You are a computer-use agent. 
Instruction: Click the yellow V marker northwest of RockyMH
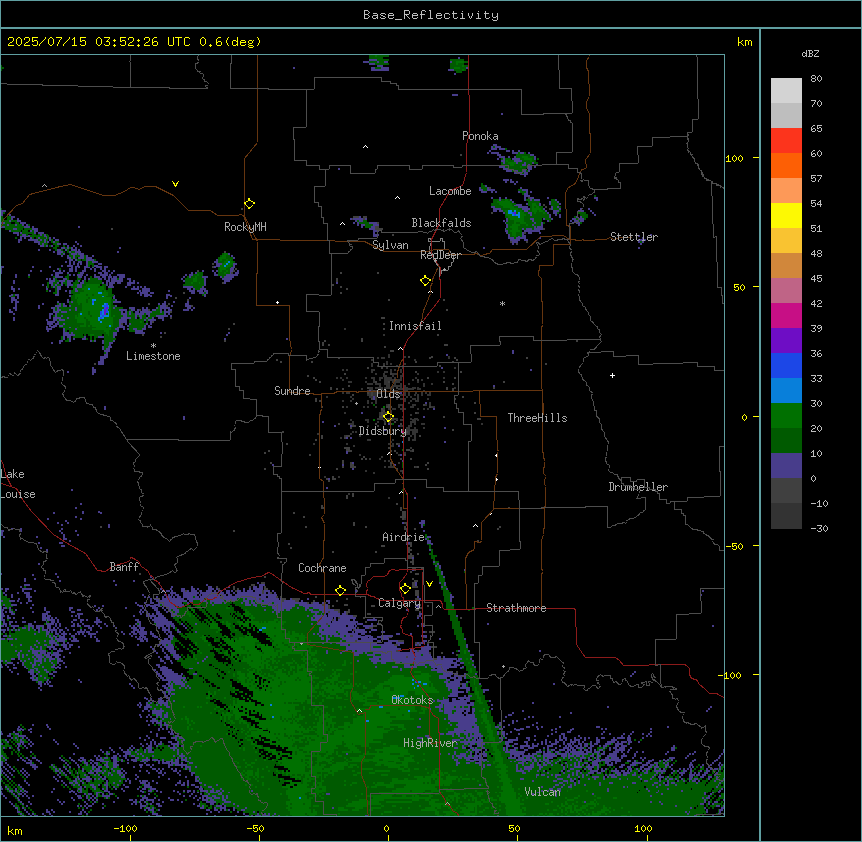click(x=175, y=184)
